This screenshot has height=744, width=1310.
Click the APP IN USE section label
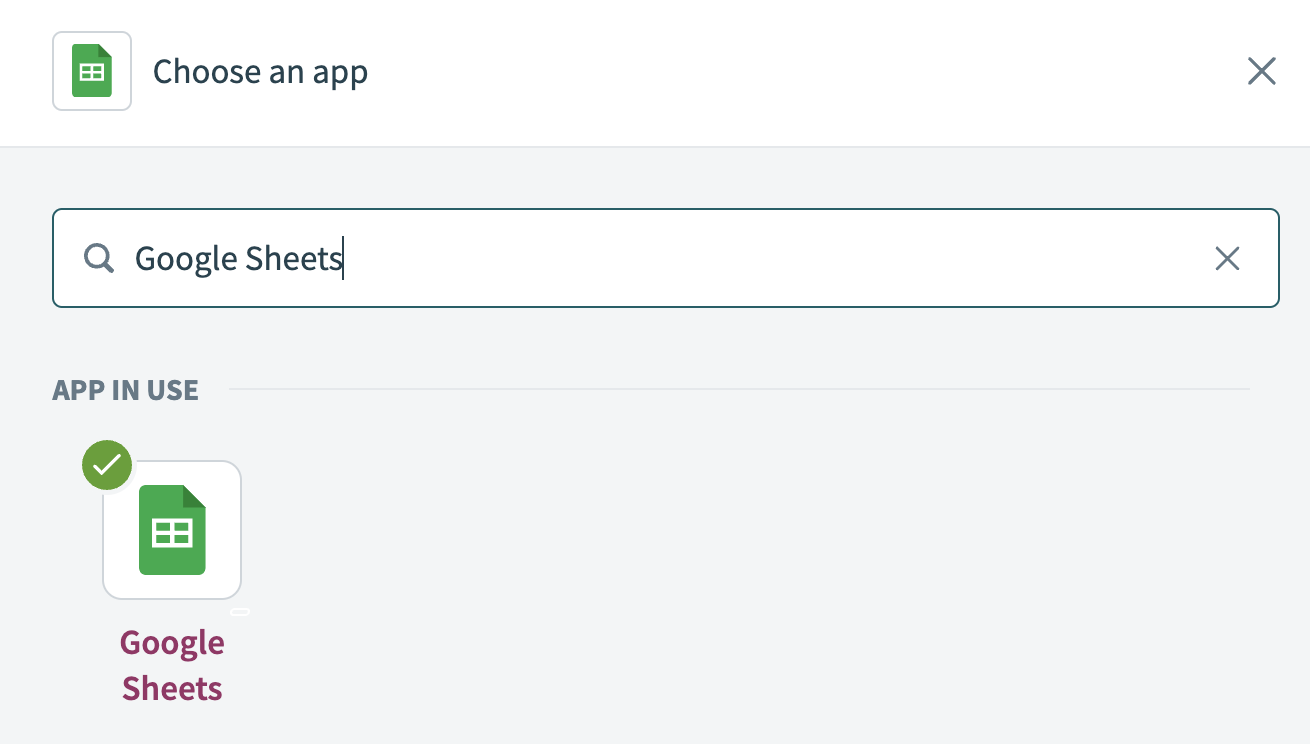point(125,390)
